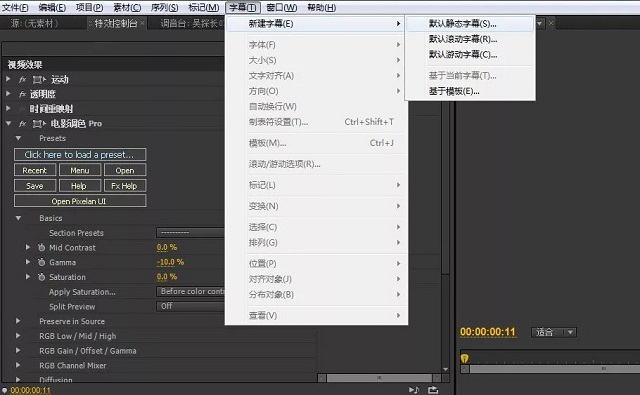The width and height of the screenshot is (640, 395).
Task: Expand the 运动 effect
Action: pos(8,79)
